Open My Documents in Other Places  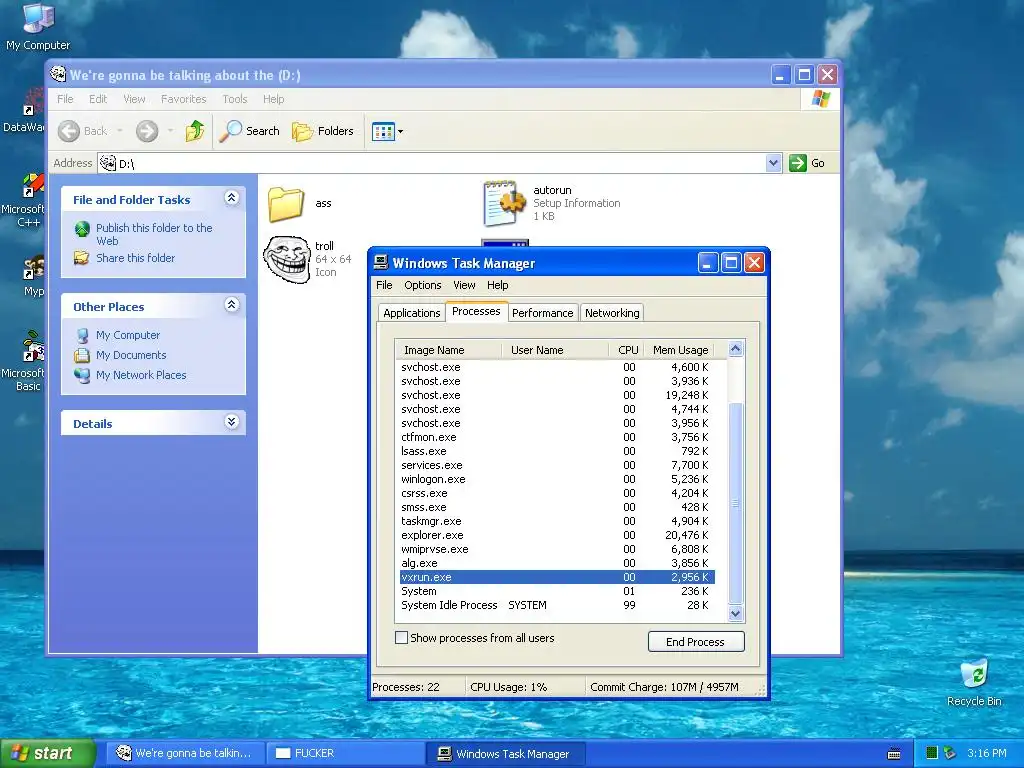tap(131, 355)
